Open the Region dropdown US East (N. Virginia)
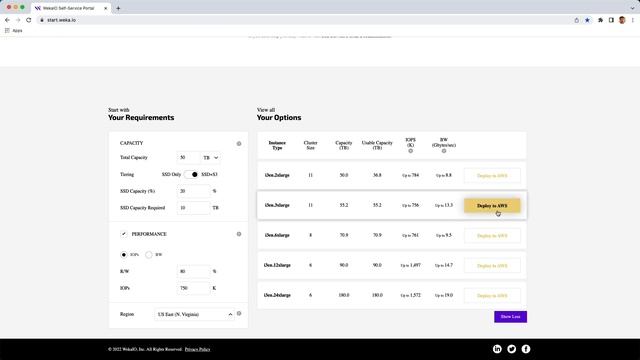Image resolution: width=640 pixels, height=360 pixels. tap(194, 314)
